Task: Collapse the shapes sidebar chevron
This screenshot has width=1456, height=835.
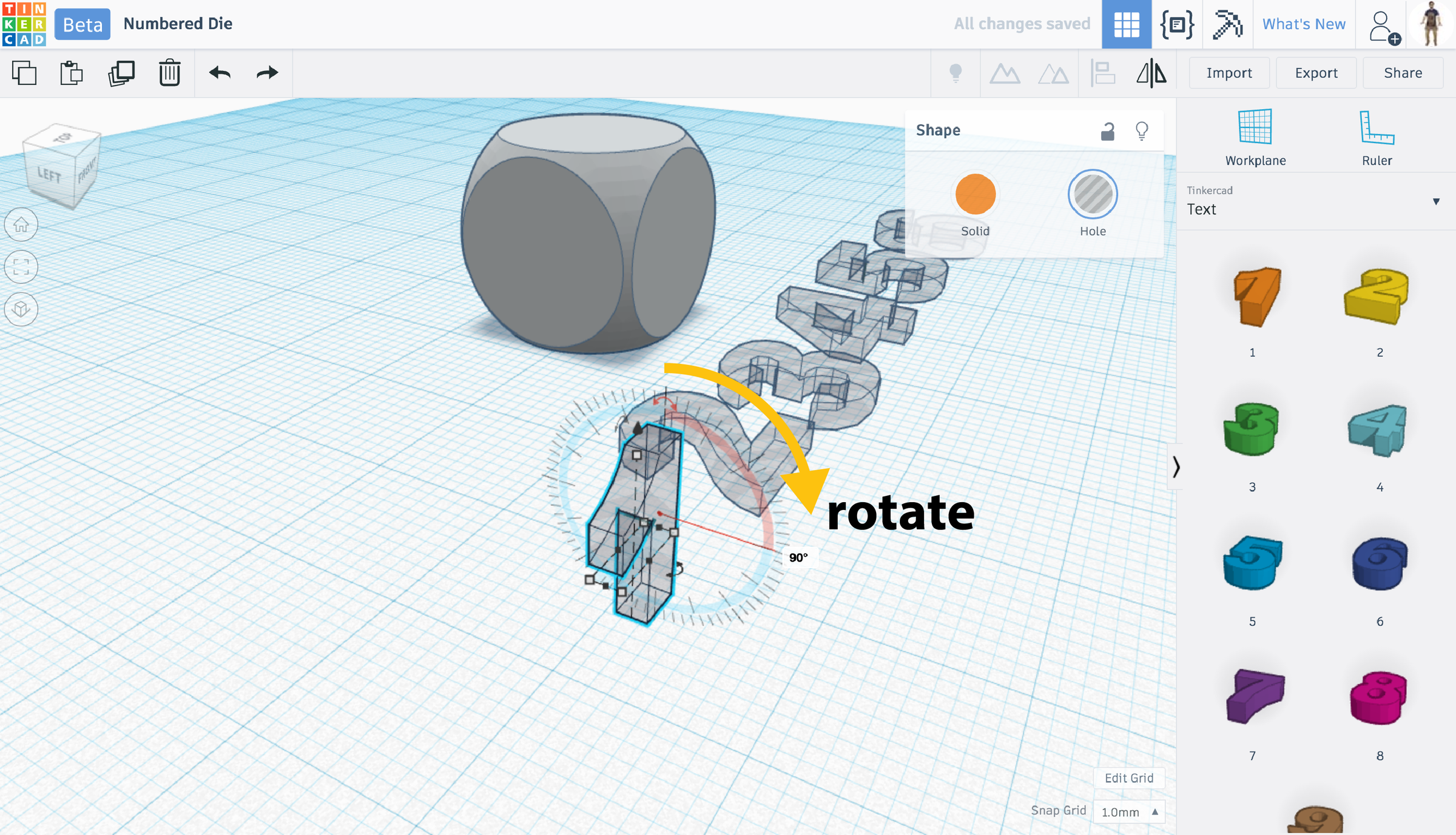Action: tap(1176, 466)
